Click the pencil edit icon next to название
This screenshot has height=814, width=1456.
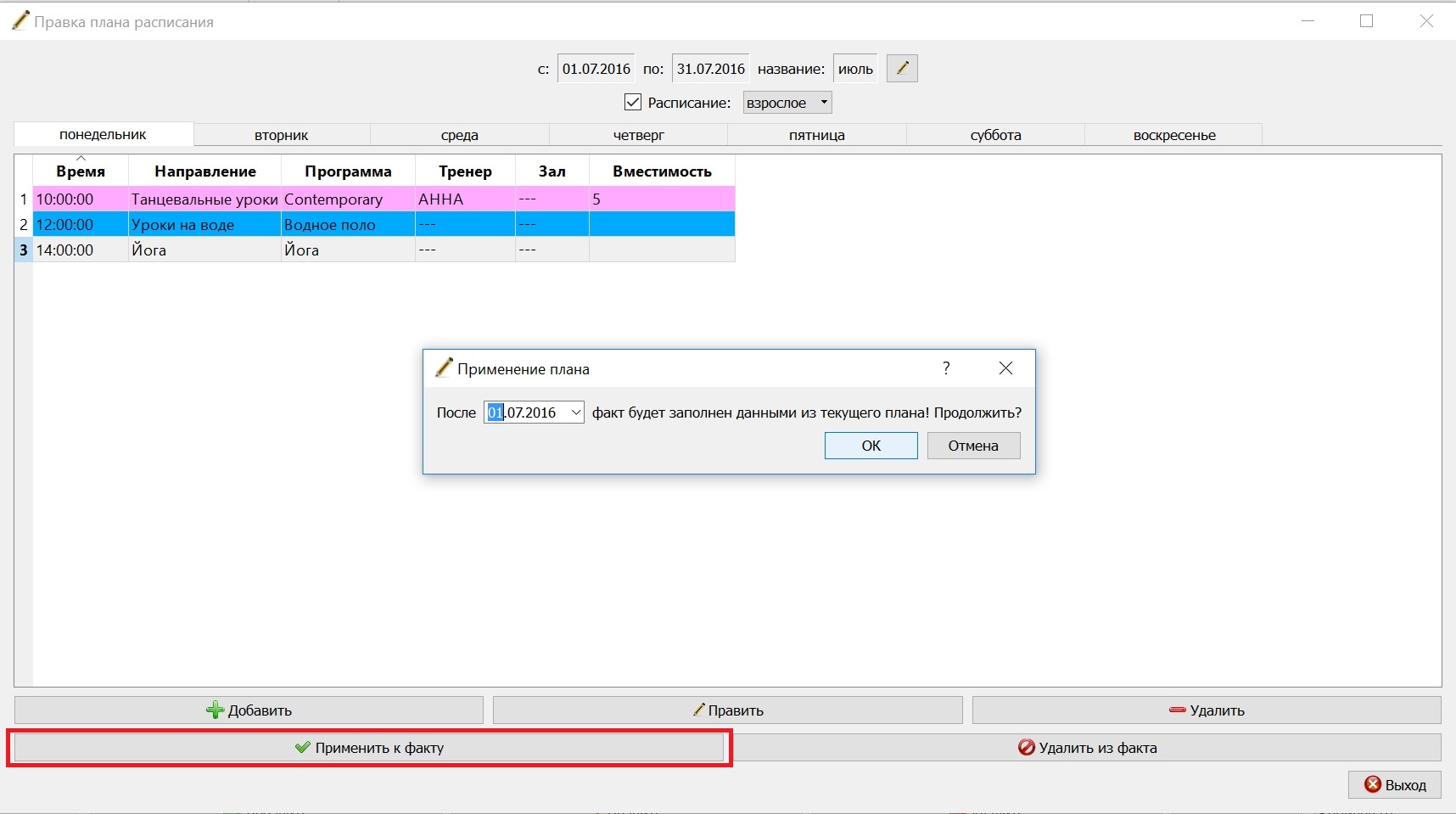click(902, 69)
